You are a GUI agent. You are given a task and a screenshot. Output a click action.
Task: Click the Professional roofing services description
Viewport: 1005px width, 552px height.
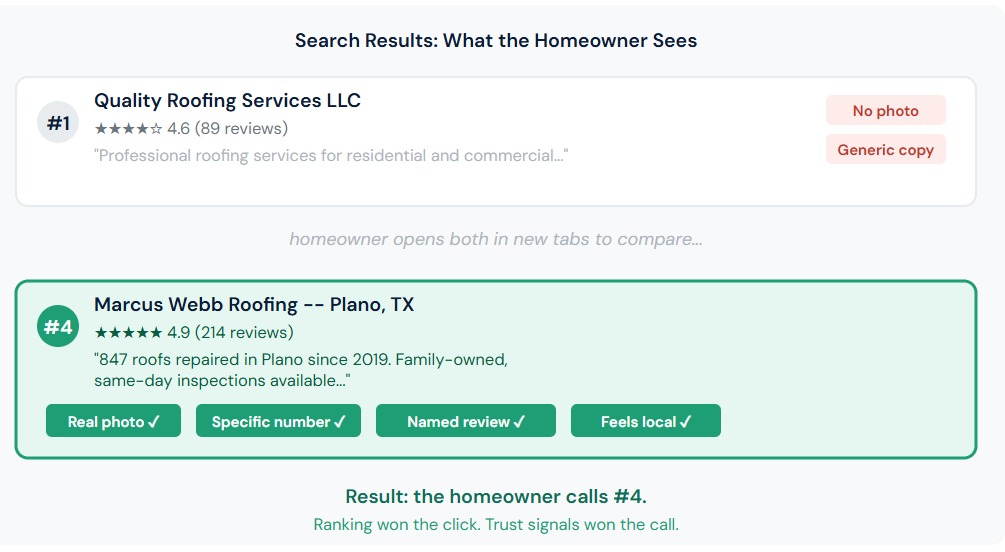pyautogui.click(x=331, y=156)
